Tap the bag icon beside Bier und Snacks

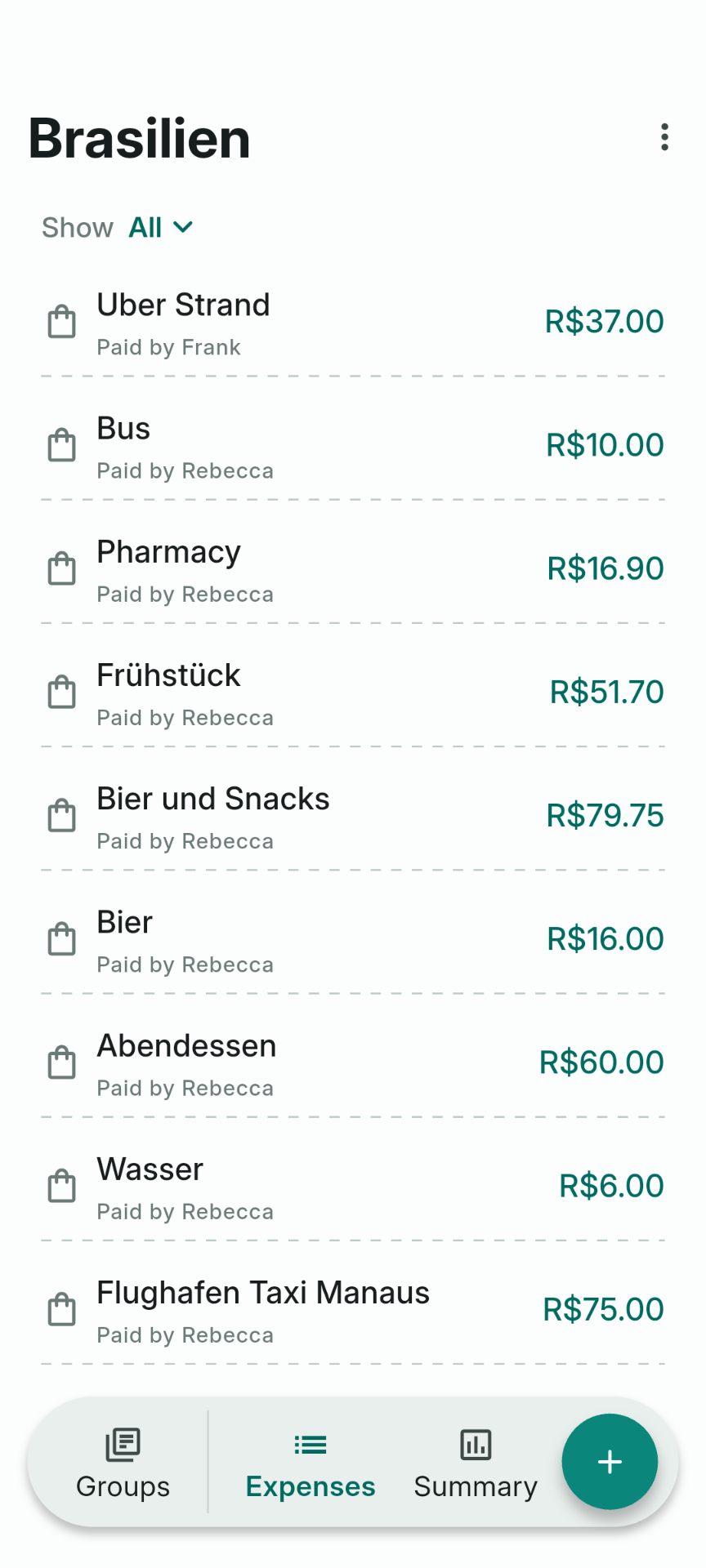coord(62,816)
